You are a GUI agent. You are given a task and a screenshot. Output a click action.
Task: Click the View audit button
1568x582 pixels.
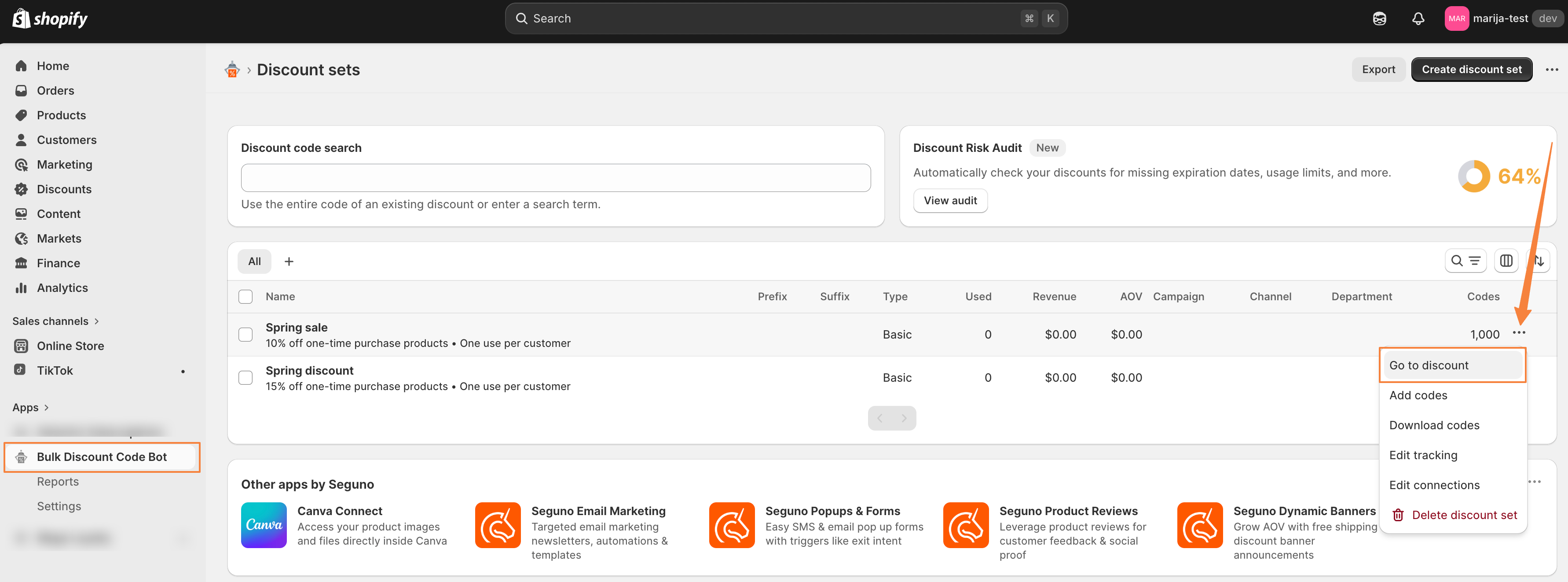pos(949,200)
